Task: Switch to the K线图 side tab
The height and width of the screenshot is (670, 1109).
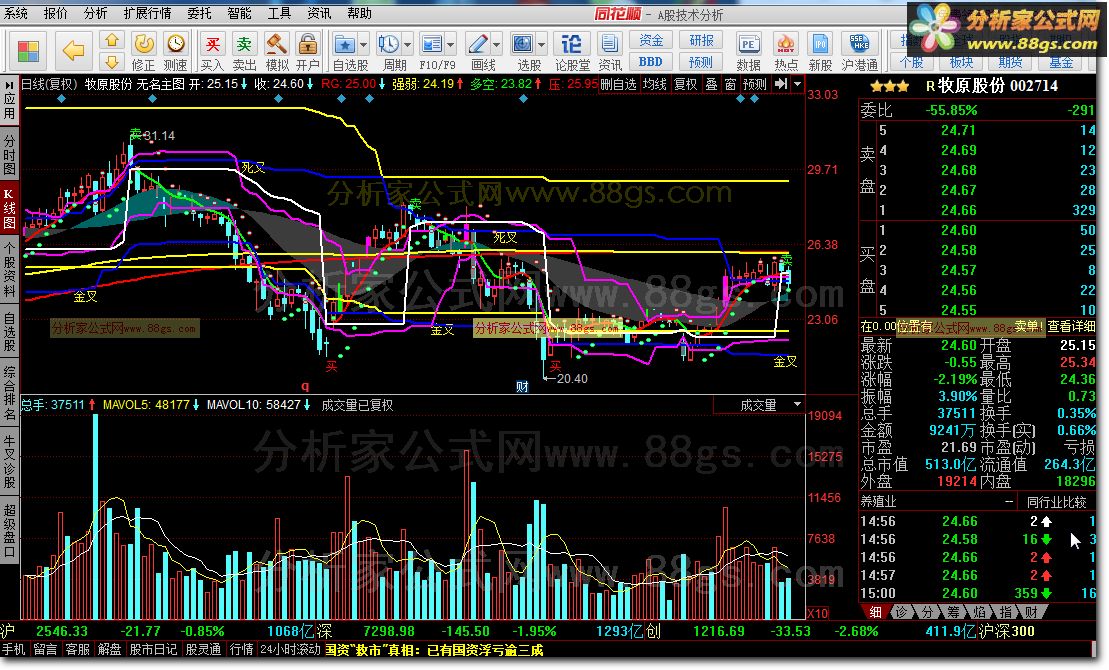Action: point(9,209)
